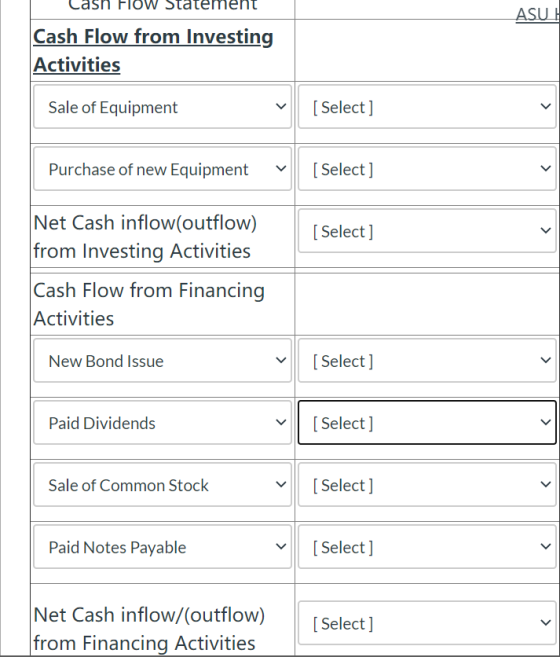
Task: Open the Paid Notes Payable label dropdown
Action: (162, 547)
